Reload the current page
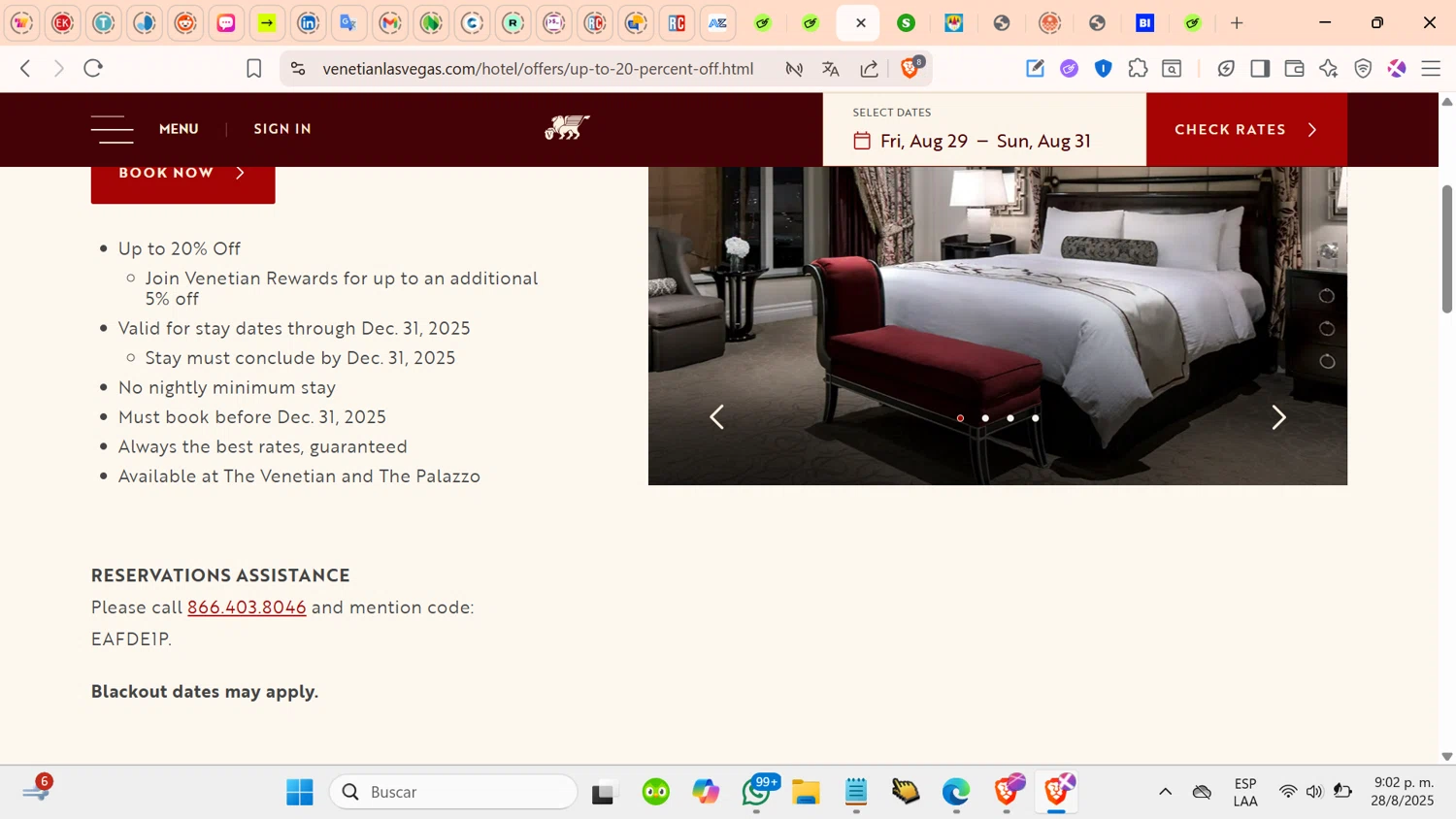This screenshot has height=819, width=1456. 93,68
